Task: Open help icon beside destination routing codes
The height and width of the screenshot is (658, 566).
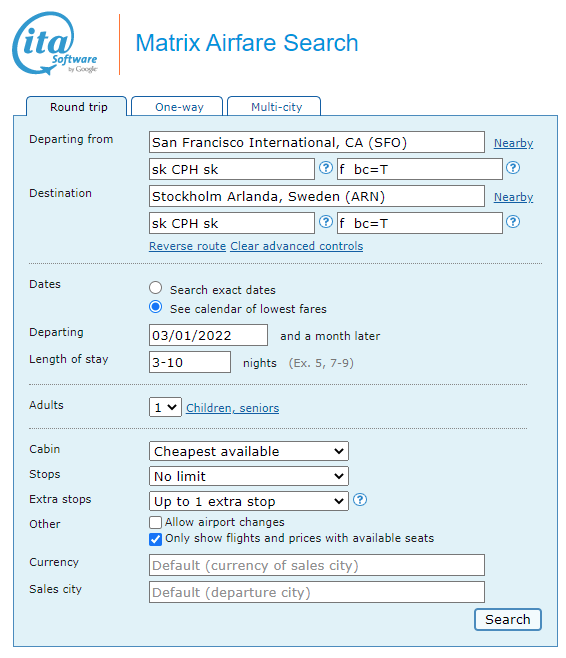Action: pyautogui.click(x=326, y=222)
